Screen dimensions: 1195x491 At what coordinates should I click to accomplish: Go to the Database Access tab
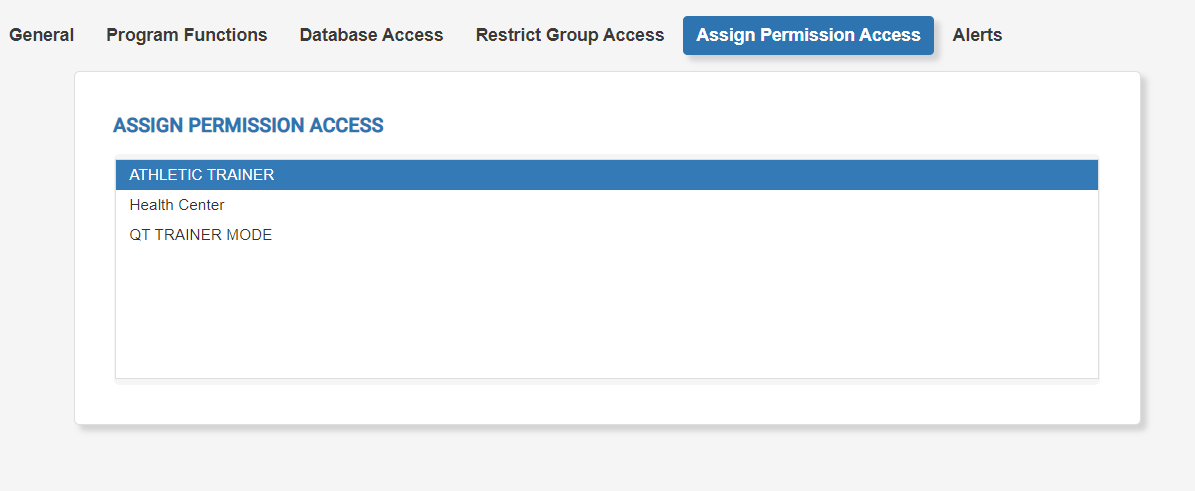pyautogui.click(x=371, y=35)
